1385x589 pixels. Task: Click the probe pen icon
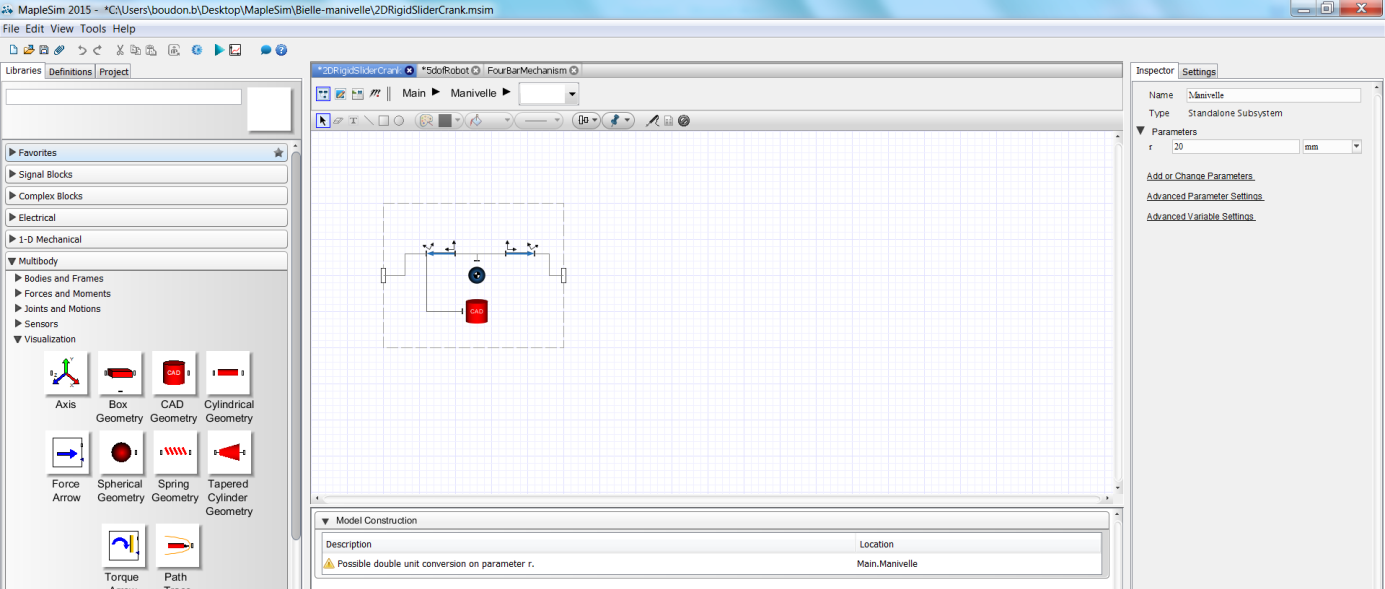pyautogui.click(x=652, y=120)
